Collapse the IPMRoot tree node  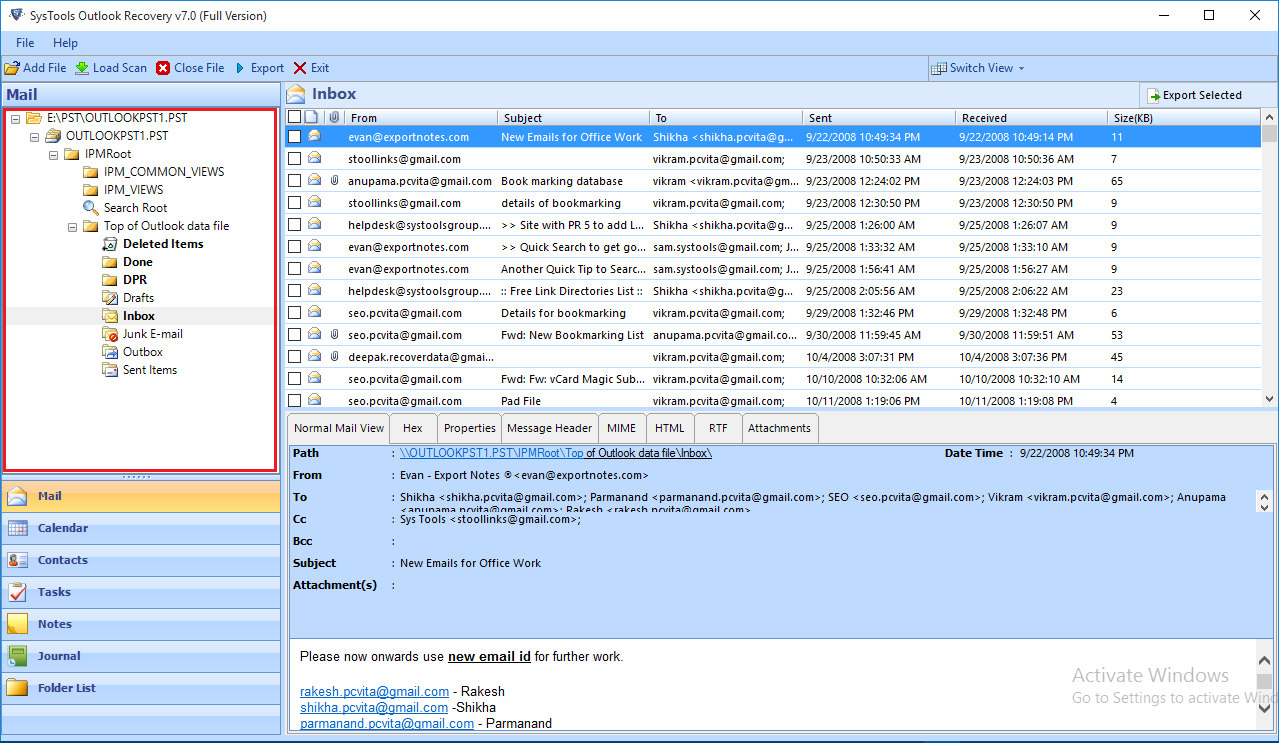click(x=53, y=154)
